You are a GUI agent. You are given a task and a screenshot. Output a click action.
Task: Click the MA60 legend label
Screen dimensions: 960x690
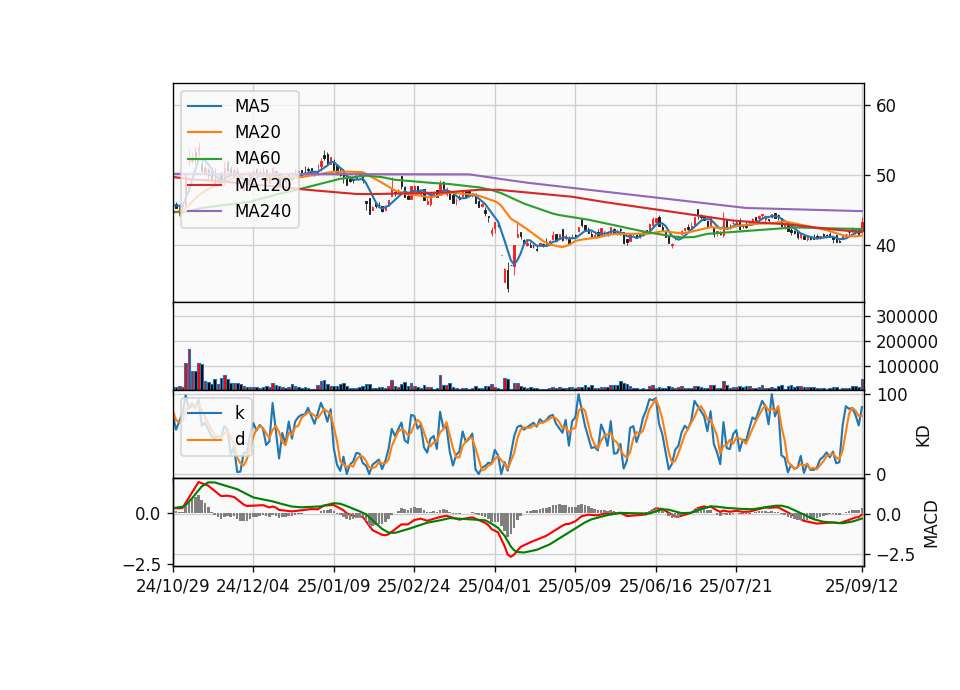pyautogui.click(x=257, y=158)
